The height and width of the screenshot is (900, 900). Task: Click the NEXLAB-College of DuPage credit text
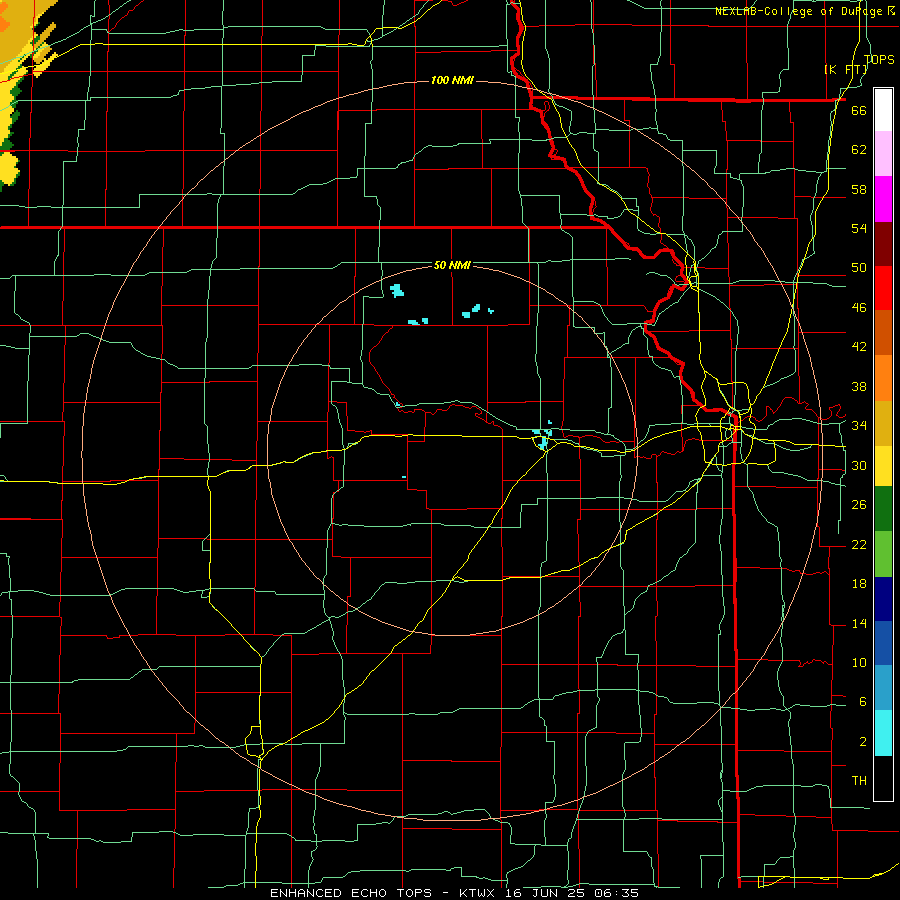click(x=800, y=11)
